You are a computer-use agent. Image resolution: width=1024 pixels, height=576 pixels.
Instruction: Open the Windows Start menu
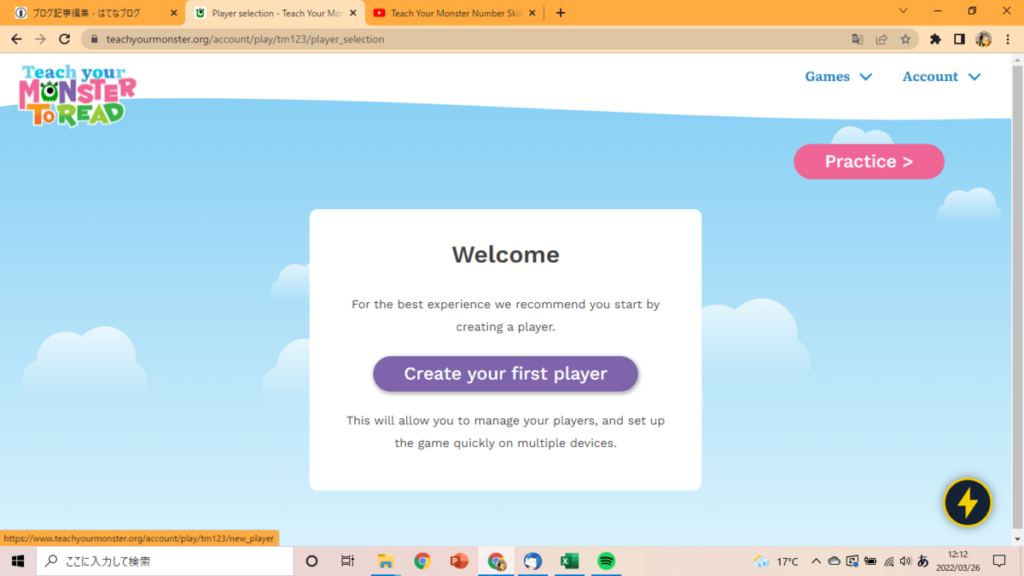[18, 561]
